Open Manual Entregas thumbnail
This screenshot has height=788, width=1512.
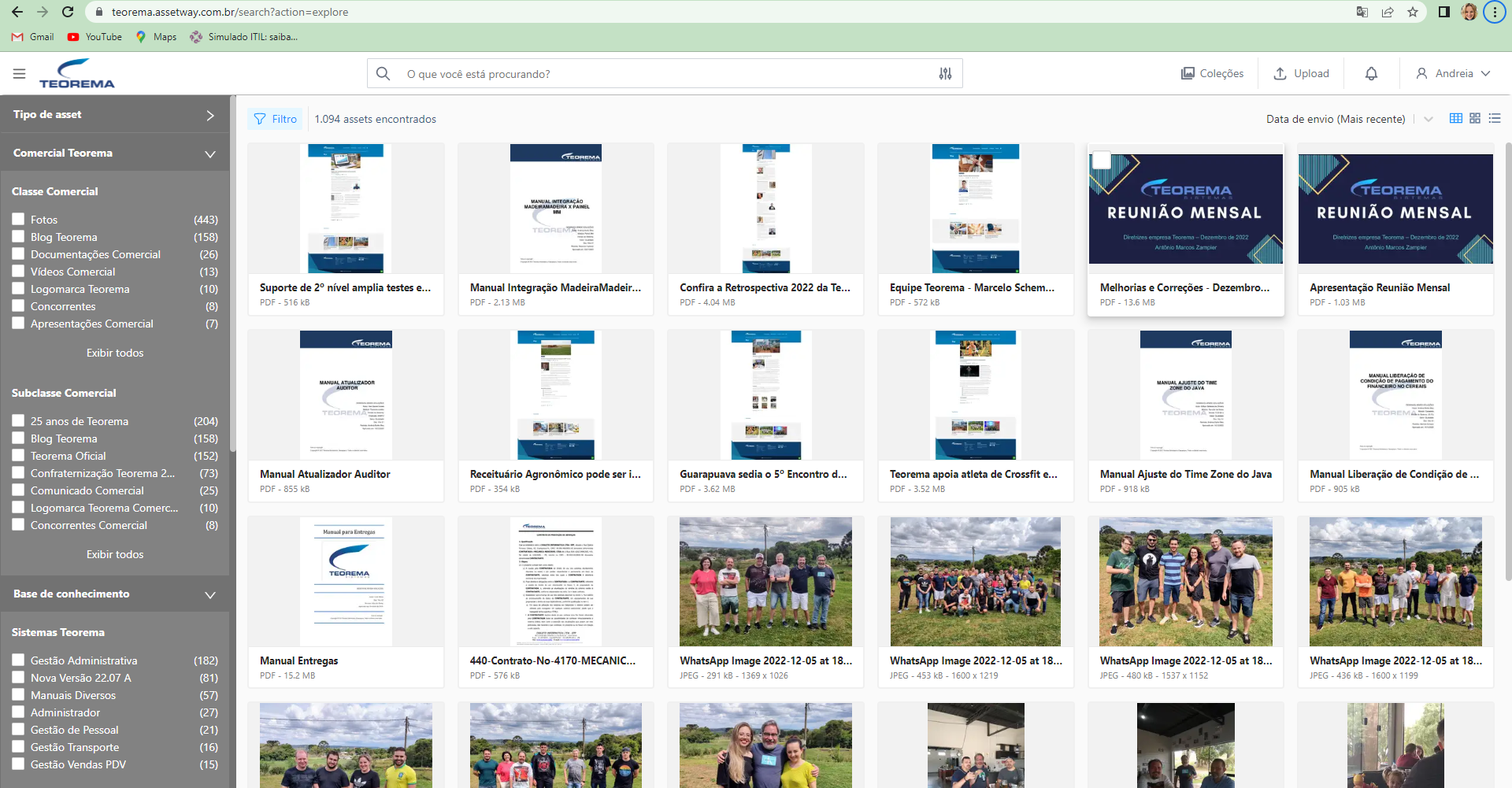(x=346, y=582)
